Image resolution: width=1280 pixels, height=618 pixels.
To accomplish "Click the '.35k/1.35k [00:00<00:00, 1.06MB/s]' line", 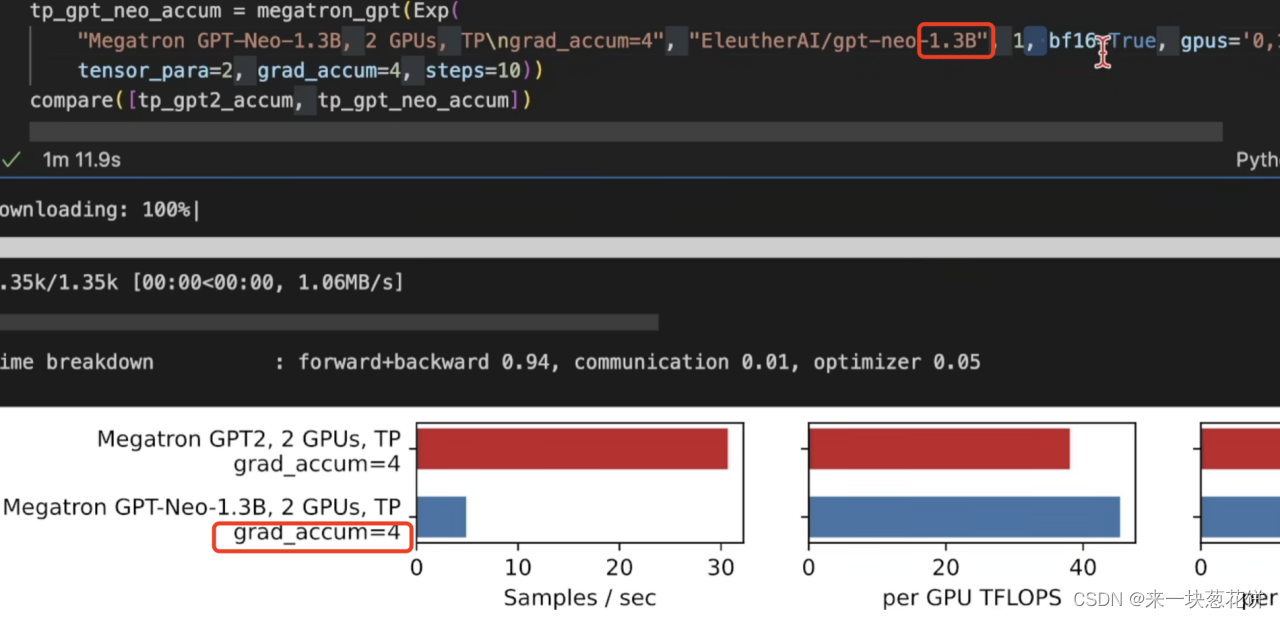I will point(201,283).
